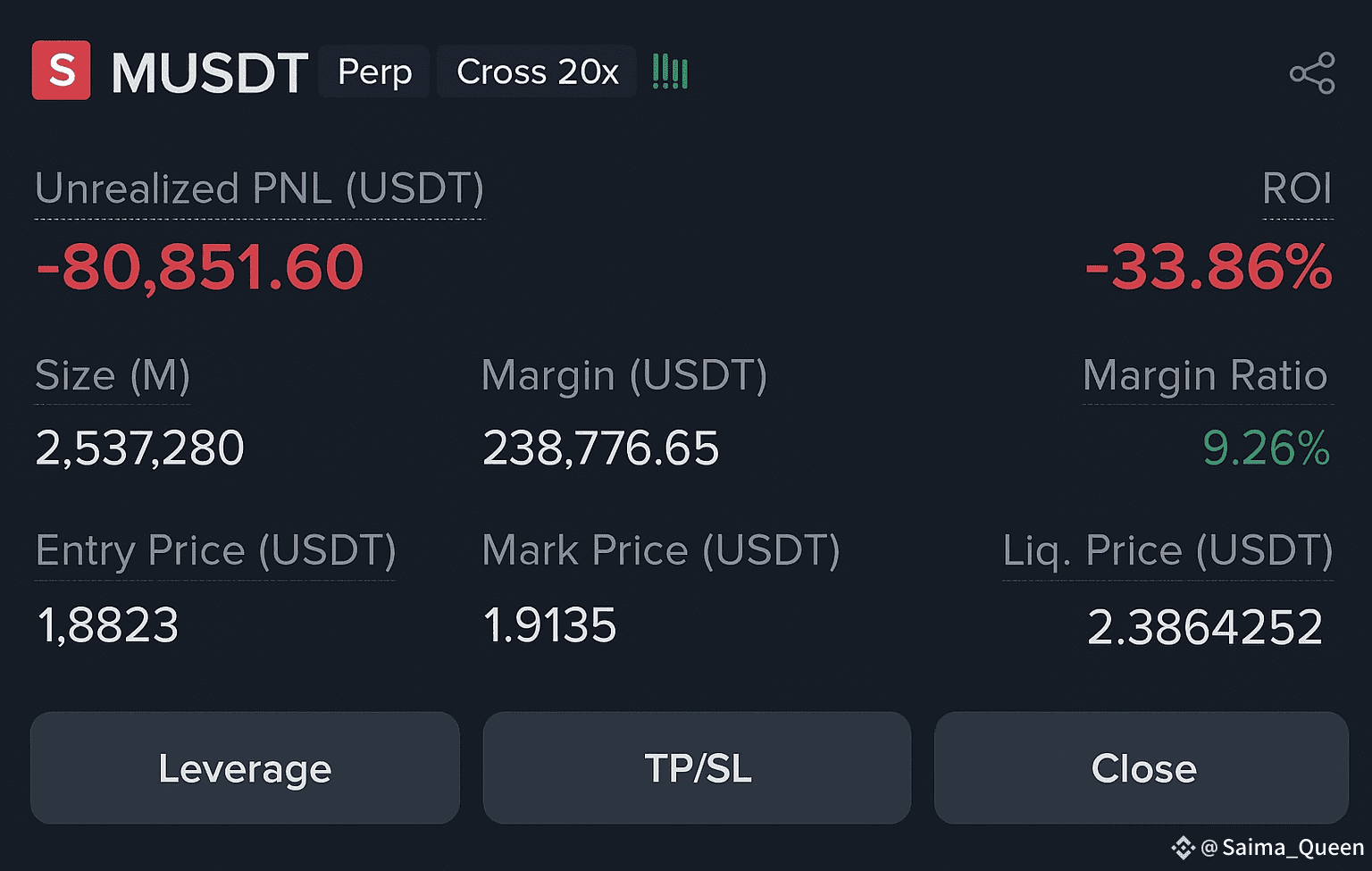
Task: Click the Liq. Price (USDT) label
Action: click(x=1167, y=550)
